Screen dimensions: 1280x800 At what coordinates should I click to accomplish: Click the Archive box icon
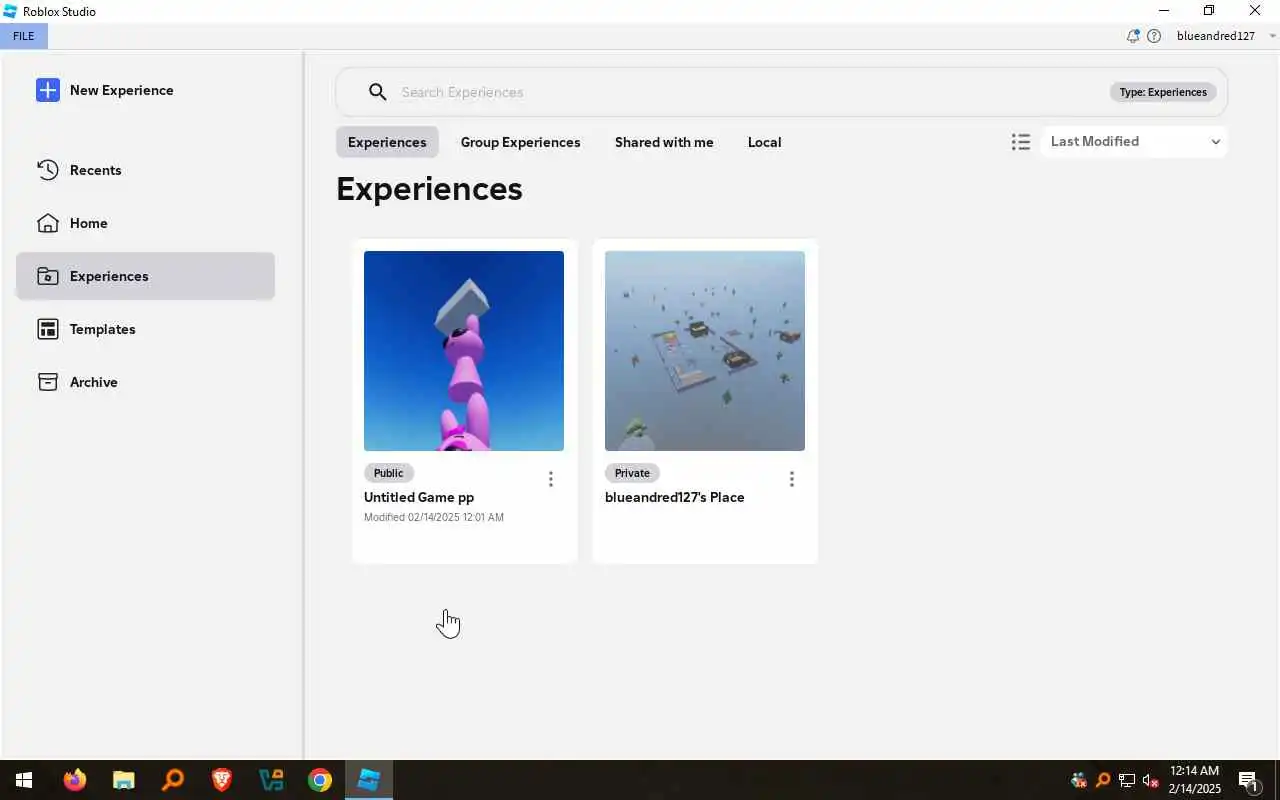(47, 382)
